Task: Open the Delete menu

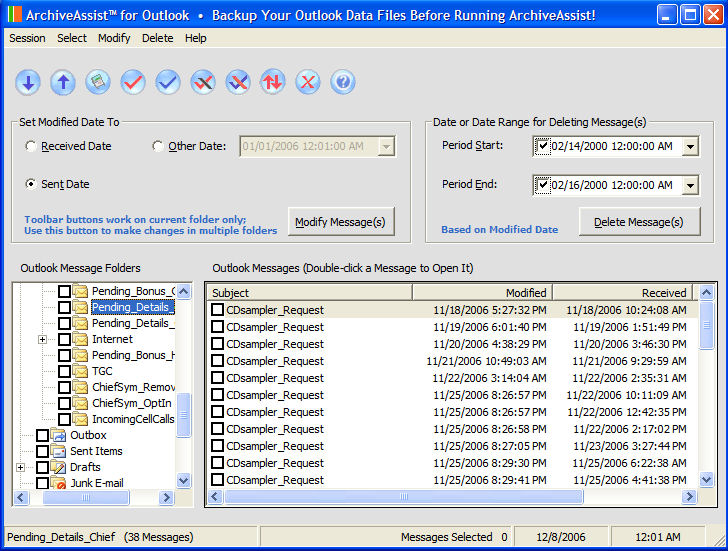Action: pos(158,38)
